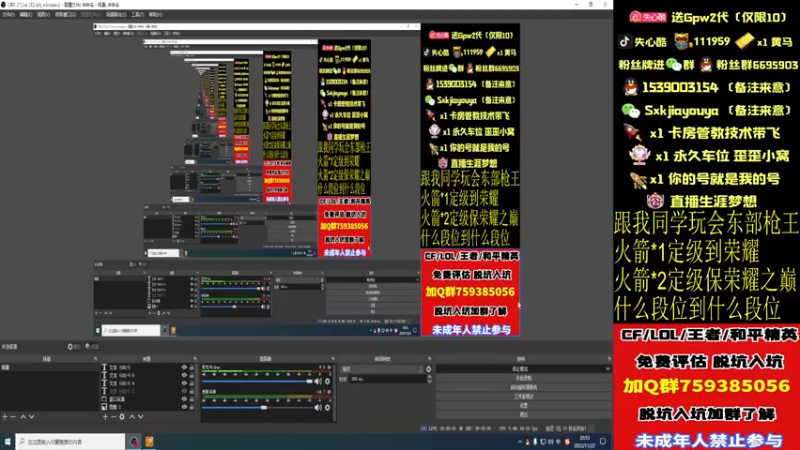Open 设置 from Controls panel
The image size is (800, 450).
pos(523,406)
